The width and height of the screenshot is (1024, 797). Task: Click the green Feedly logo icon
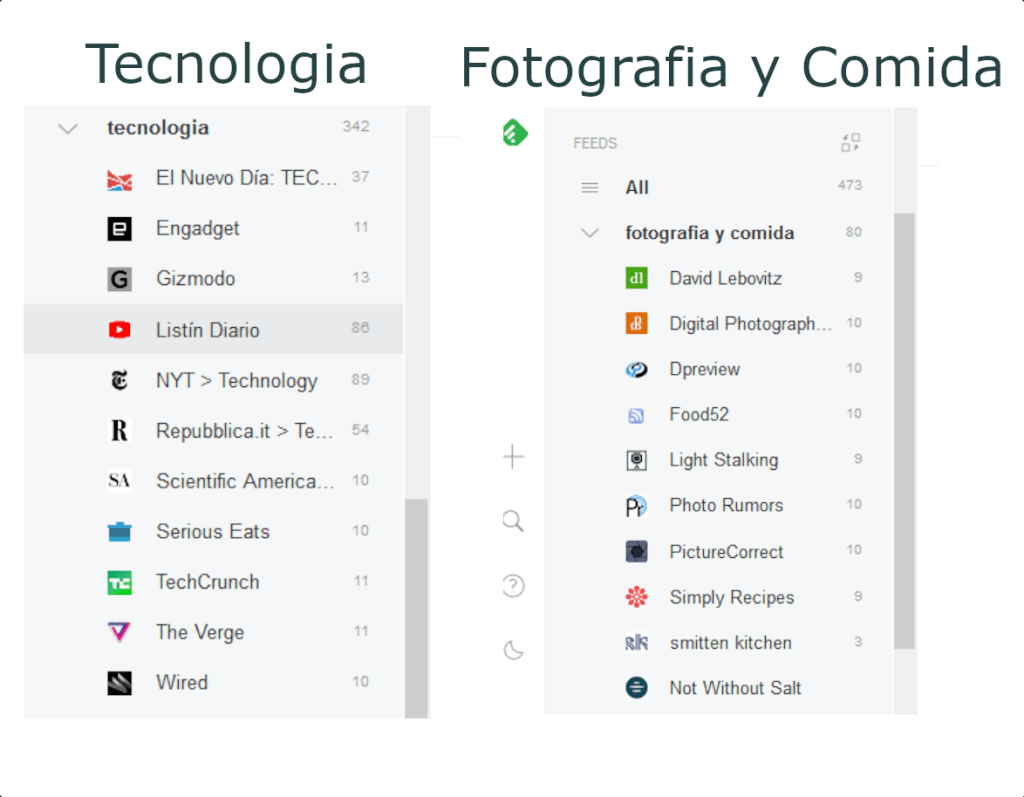[x=514, y=133]
